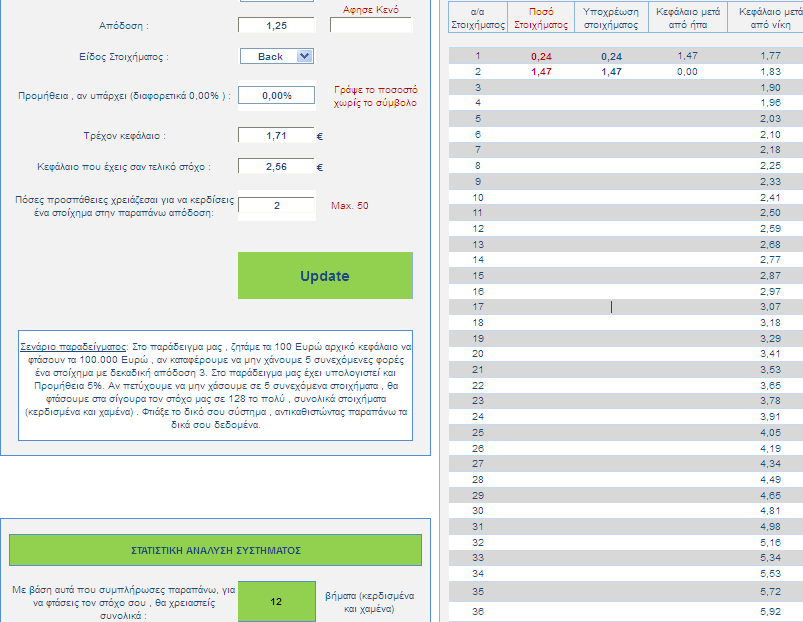Click the Υποχρέωση στοιχήματος column header
Screen dimensions: 803x622
[611, 18]
